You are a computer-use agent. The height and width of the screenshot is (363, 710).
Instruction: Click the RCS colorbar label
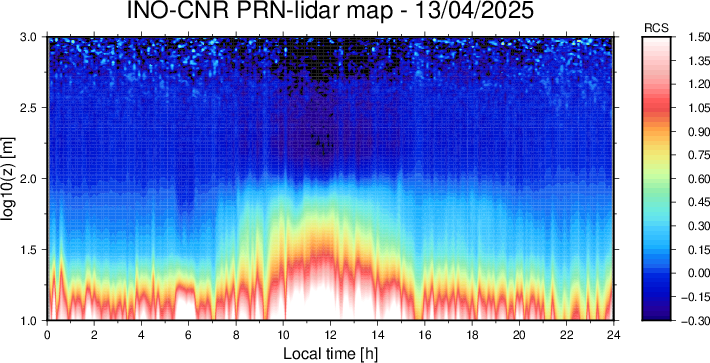click(x=656, y=29)
